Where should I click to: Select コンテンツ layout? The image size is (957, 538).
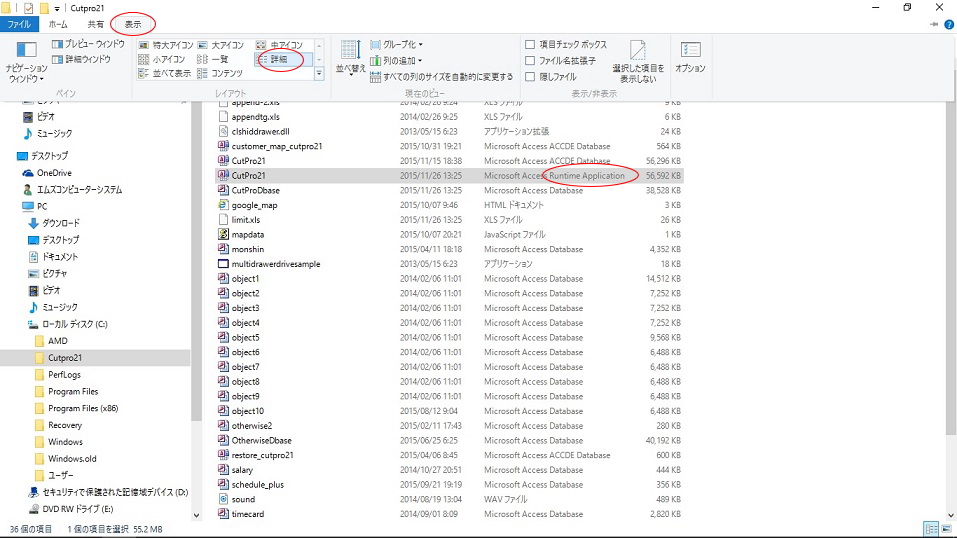220,73
